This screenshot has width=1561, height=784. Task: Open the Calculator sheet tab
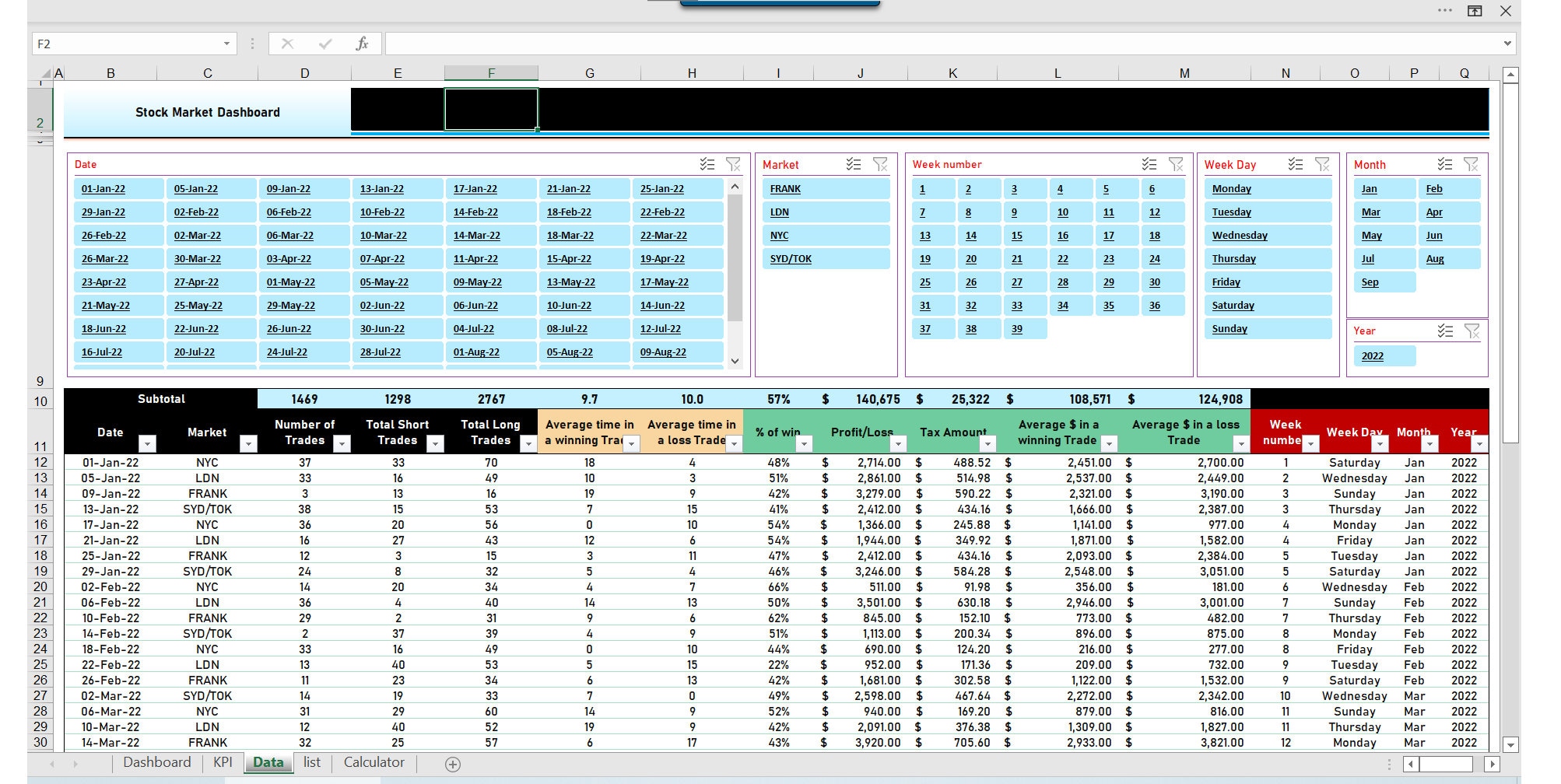[x=374, y=762]
